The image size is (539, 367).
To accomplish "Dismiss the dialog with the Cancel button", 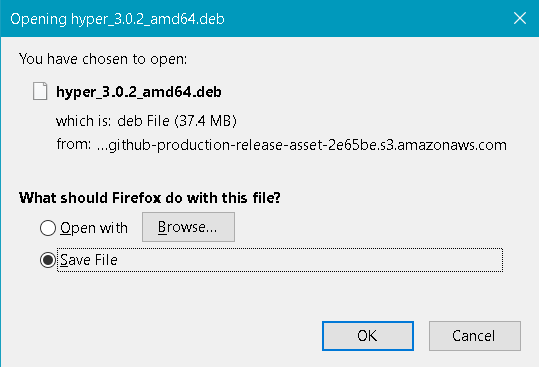I will click(x=475, y=336).
